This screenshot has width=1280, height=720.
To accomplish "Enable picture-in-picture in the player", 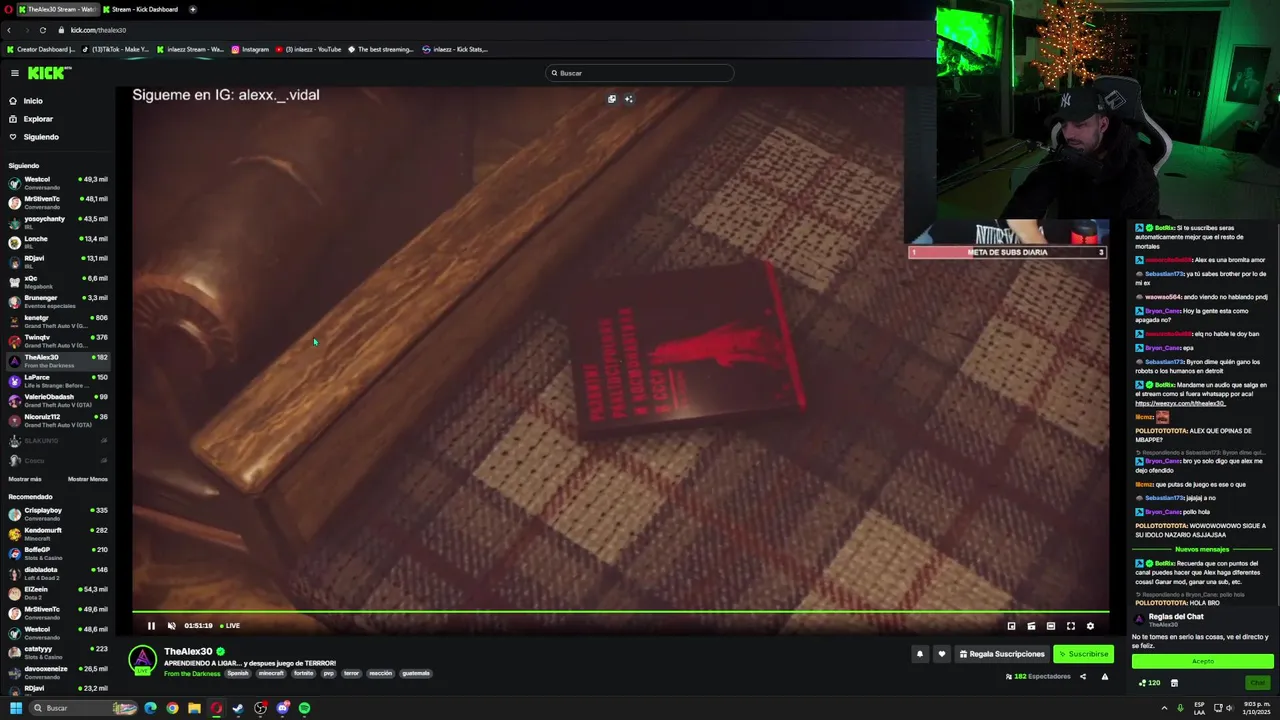I will (x=1011, y=626).
